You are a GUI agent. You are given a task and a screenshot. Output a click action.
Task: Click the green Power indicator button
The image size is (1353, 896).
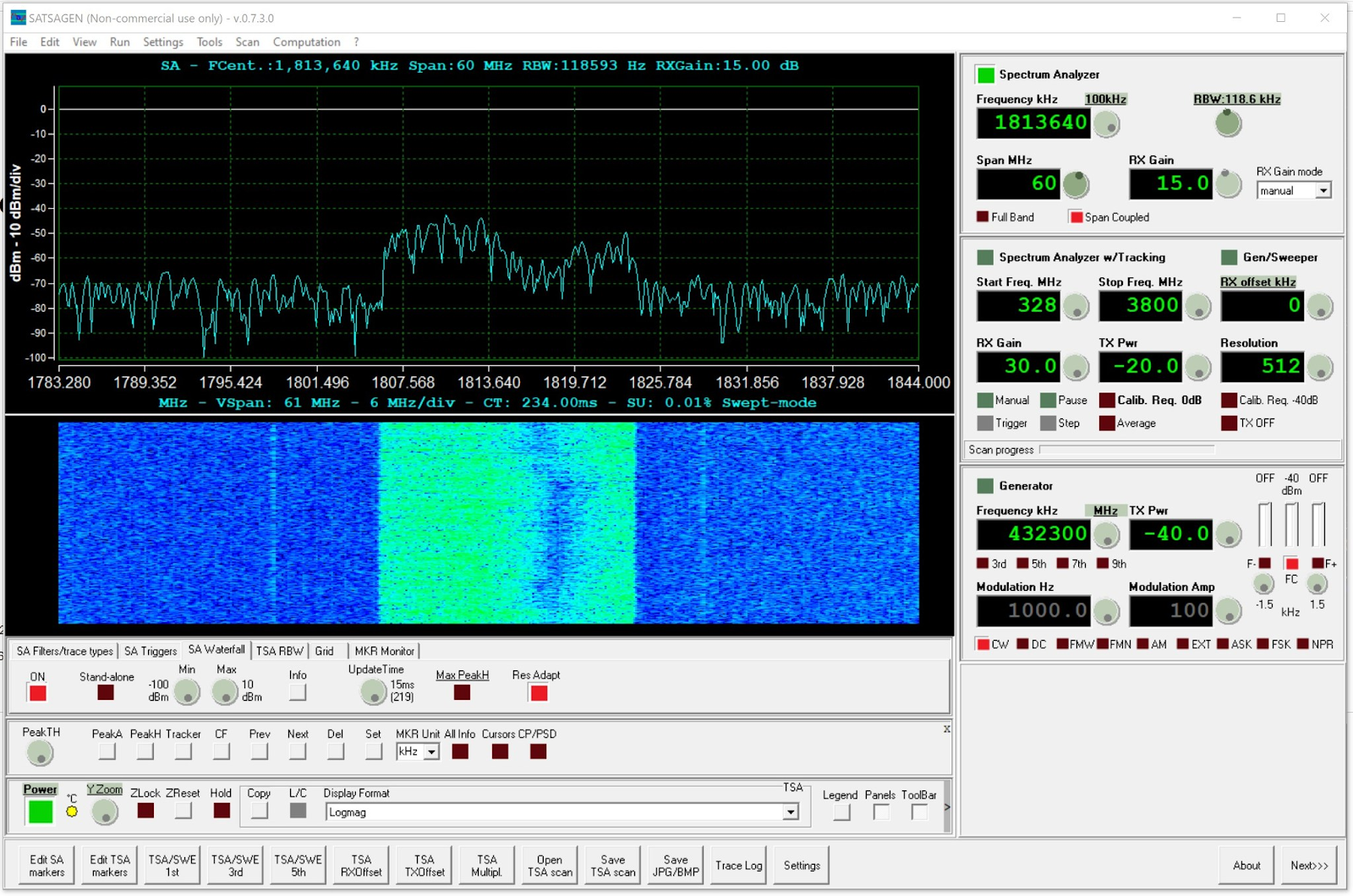pos(40,811)
